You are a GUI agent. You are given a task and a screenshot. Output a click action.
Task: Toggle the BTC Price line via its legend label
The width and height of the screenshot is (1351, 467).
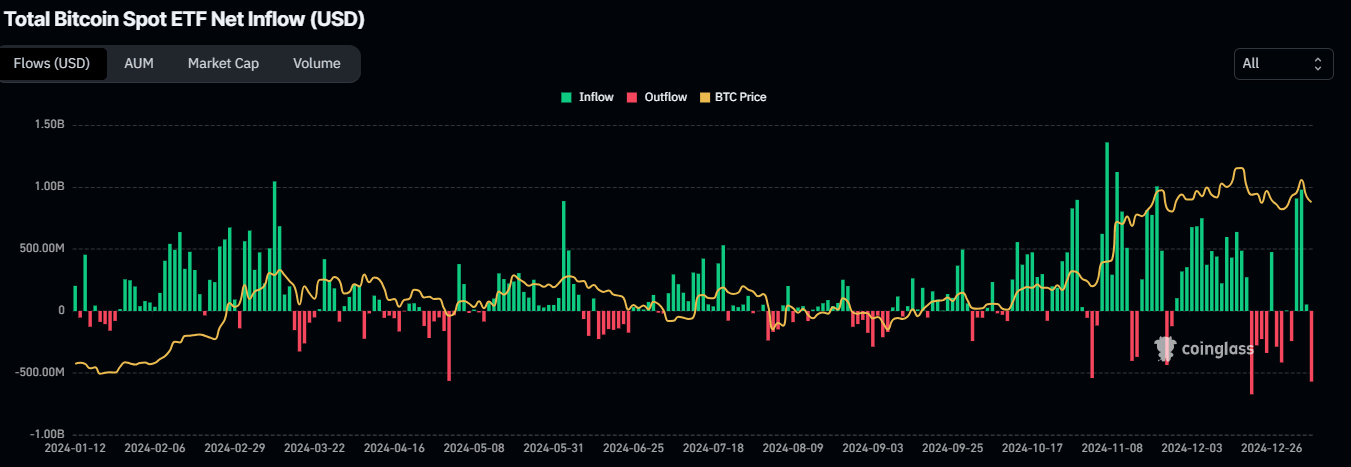pyautogui.click(x=741, y=97)
